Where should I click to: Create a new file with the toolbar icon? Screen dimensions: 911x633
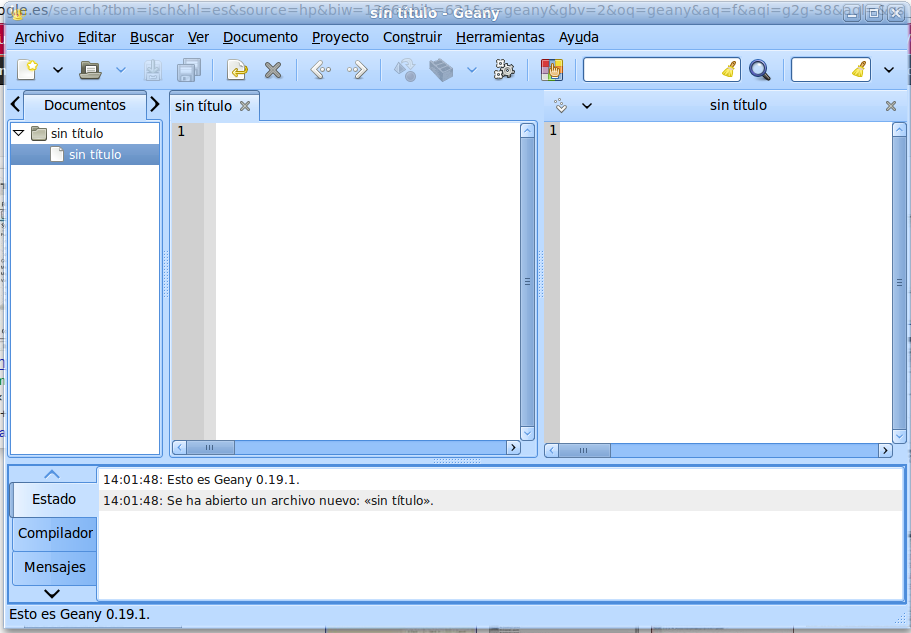click(27, 70)
